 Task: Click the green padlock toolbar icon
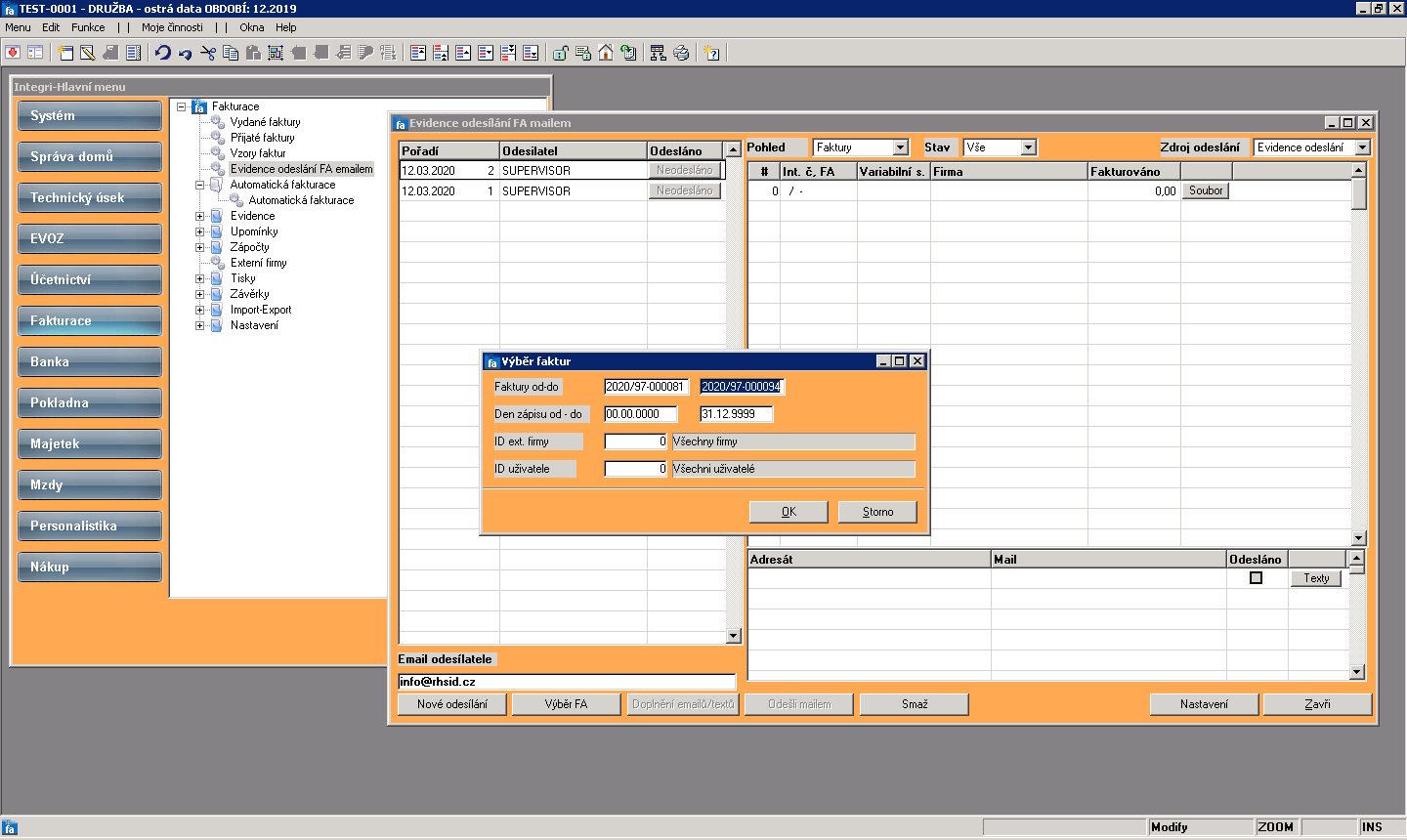[561, 53]
